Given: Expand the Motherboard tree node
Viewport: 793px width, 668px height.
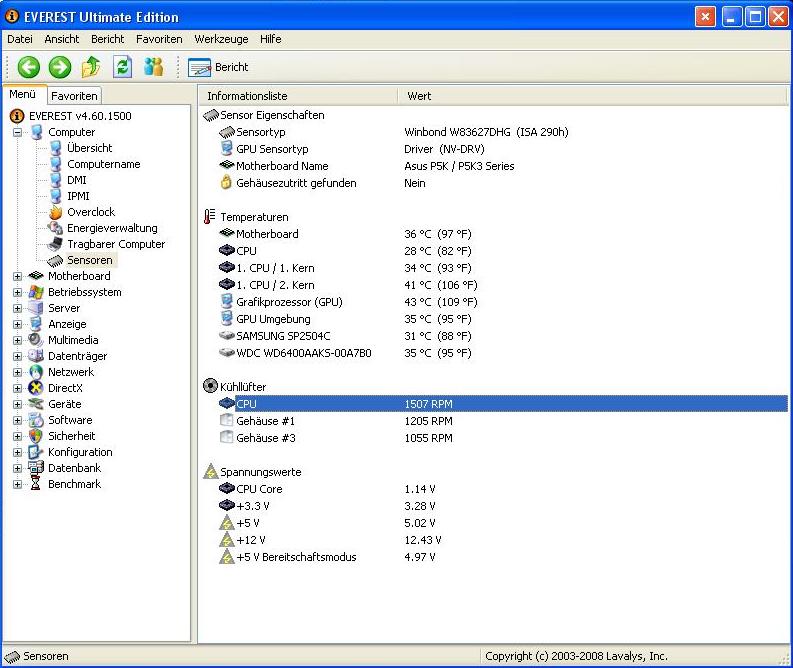Looking at the screenshot, I should point(18,277).
